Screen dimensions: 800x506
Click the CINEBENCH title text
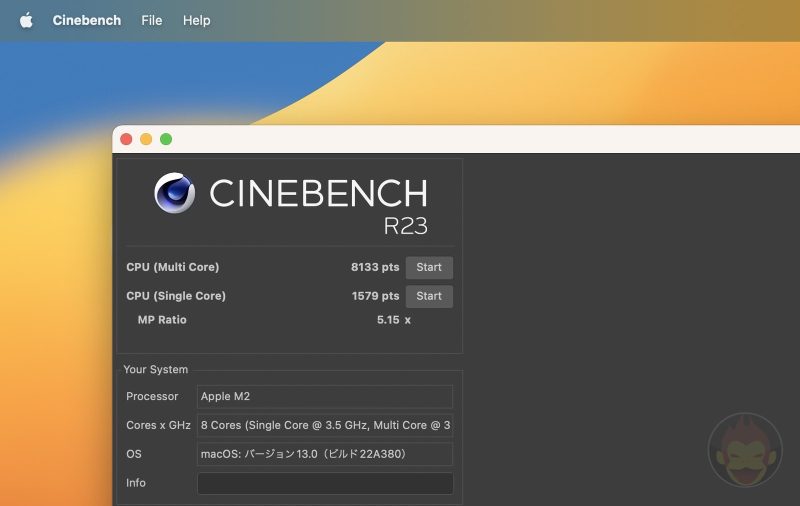coord(318,193)
